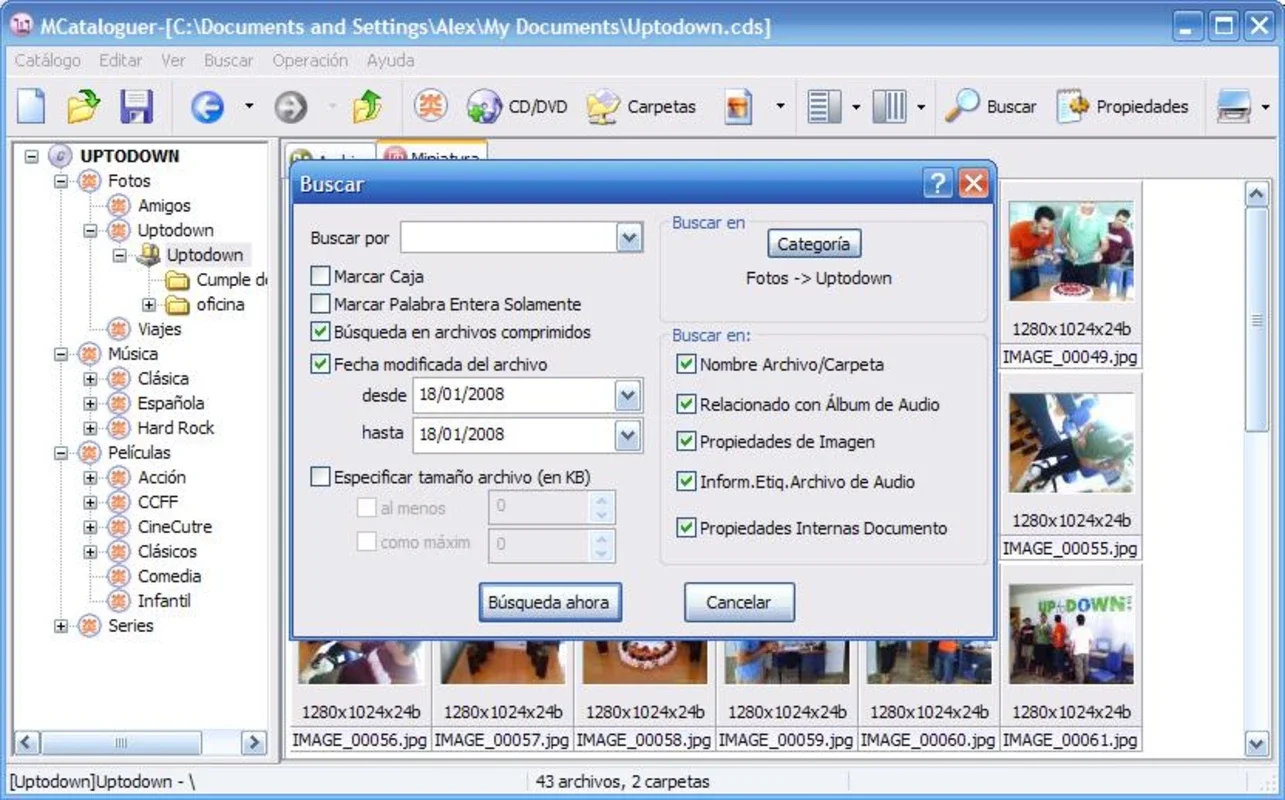The width and height of the screenshot is (1285, 800).
Task: Click the orange bucket toolbar icon
Action: pos(738,106)
